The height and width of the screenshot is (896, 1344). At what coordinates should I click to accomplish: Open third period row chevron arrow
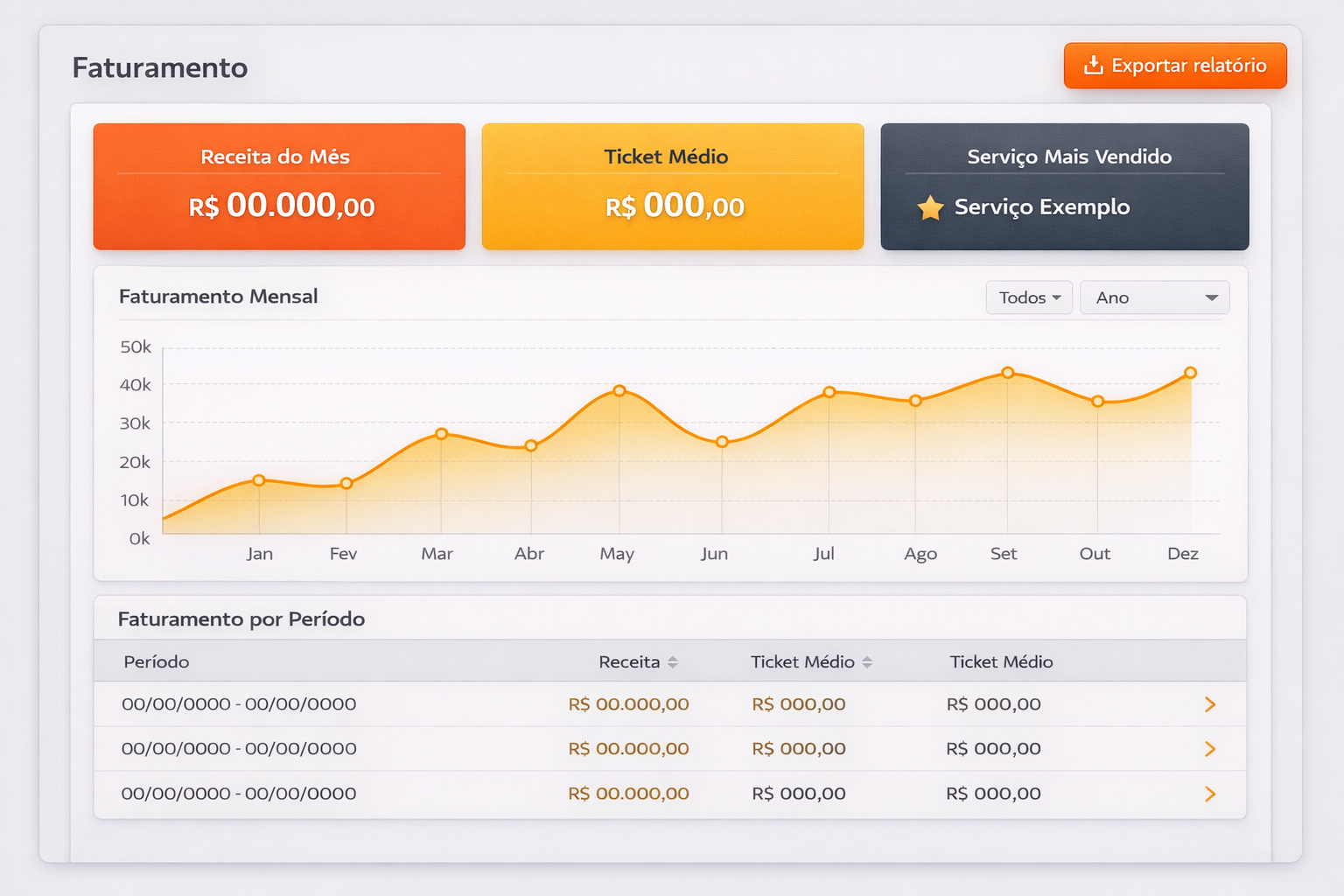[x=1210, y=794]
